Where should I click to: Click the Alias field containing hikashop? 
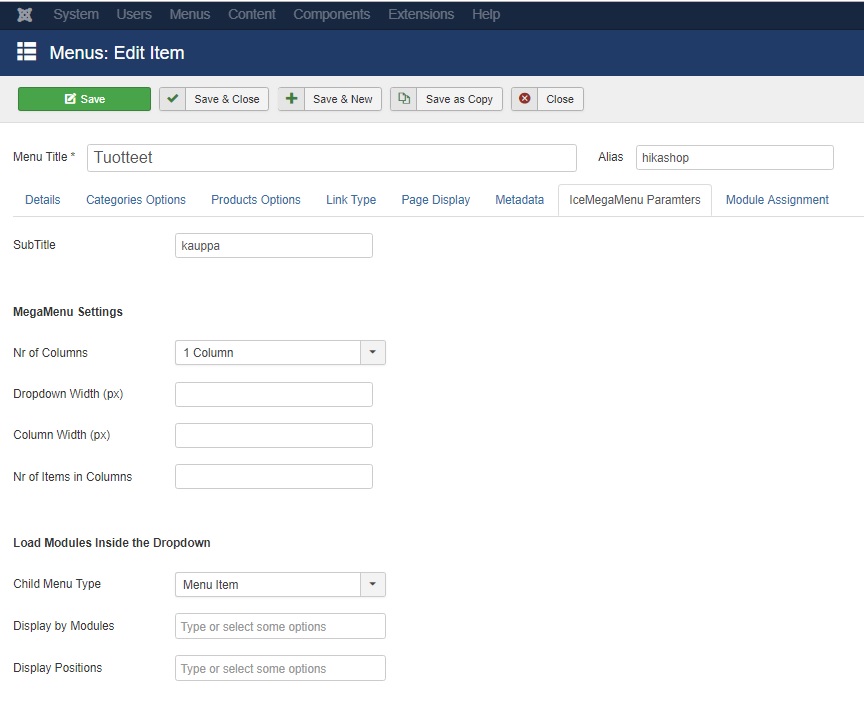[735, 158]
